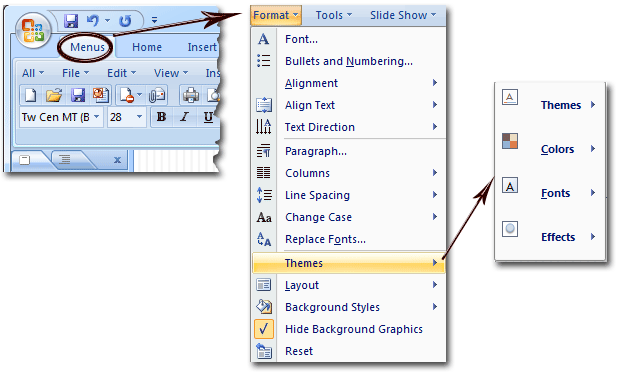Open the View menu
The height and width of the screenshot is (374, 617).
[171, 73]
